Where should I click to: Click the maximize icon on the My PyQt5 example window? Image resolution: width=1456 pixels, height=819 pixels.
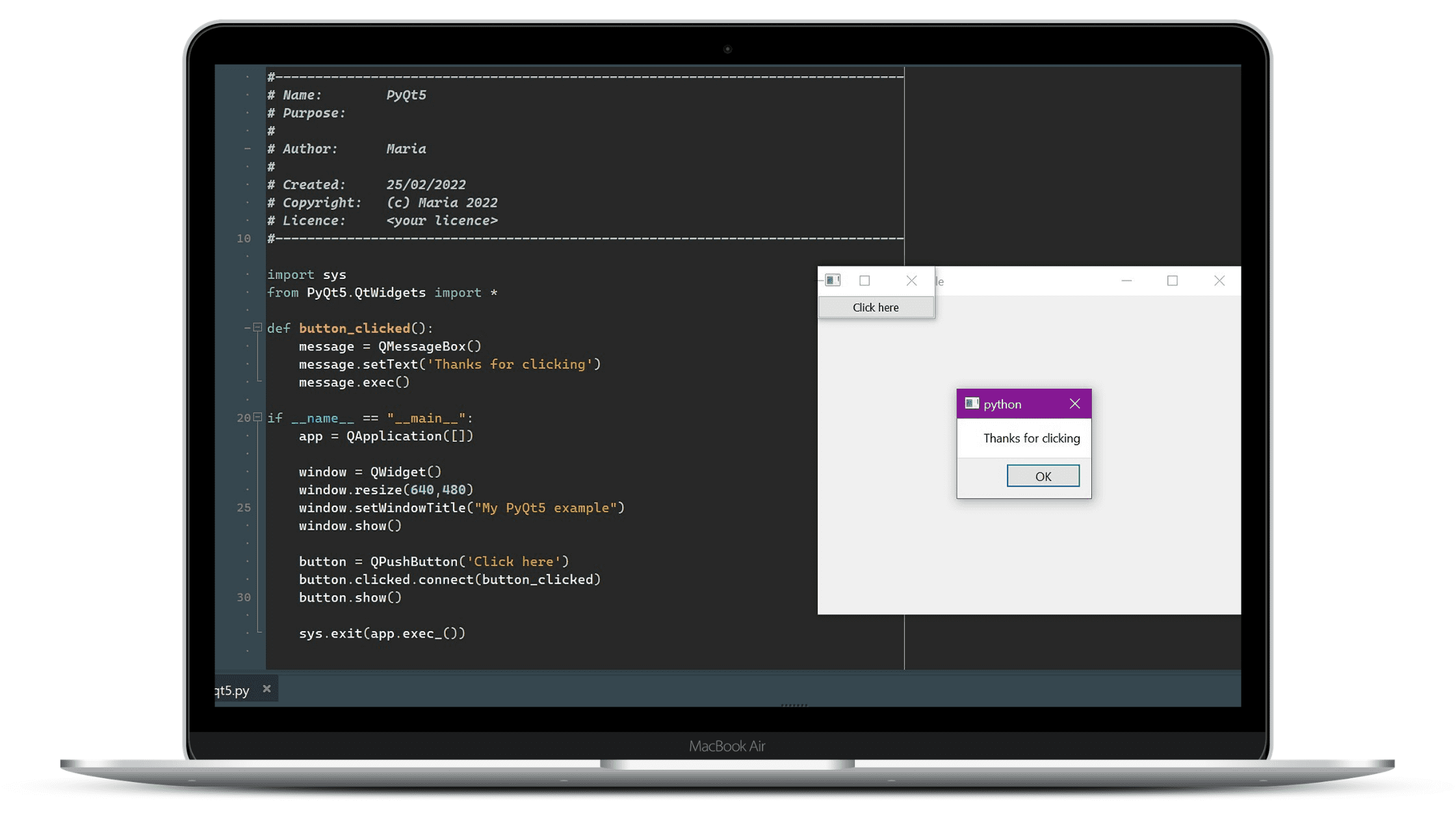[1173, 280]
